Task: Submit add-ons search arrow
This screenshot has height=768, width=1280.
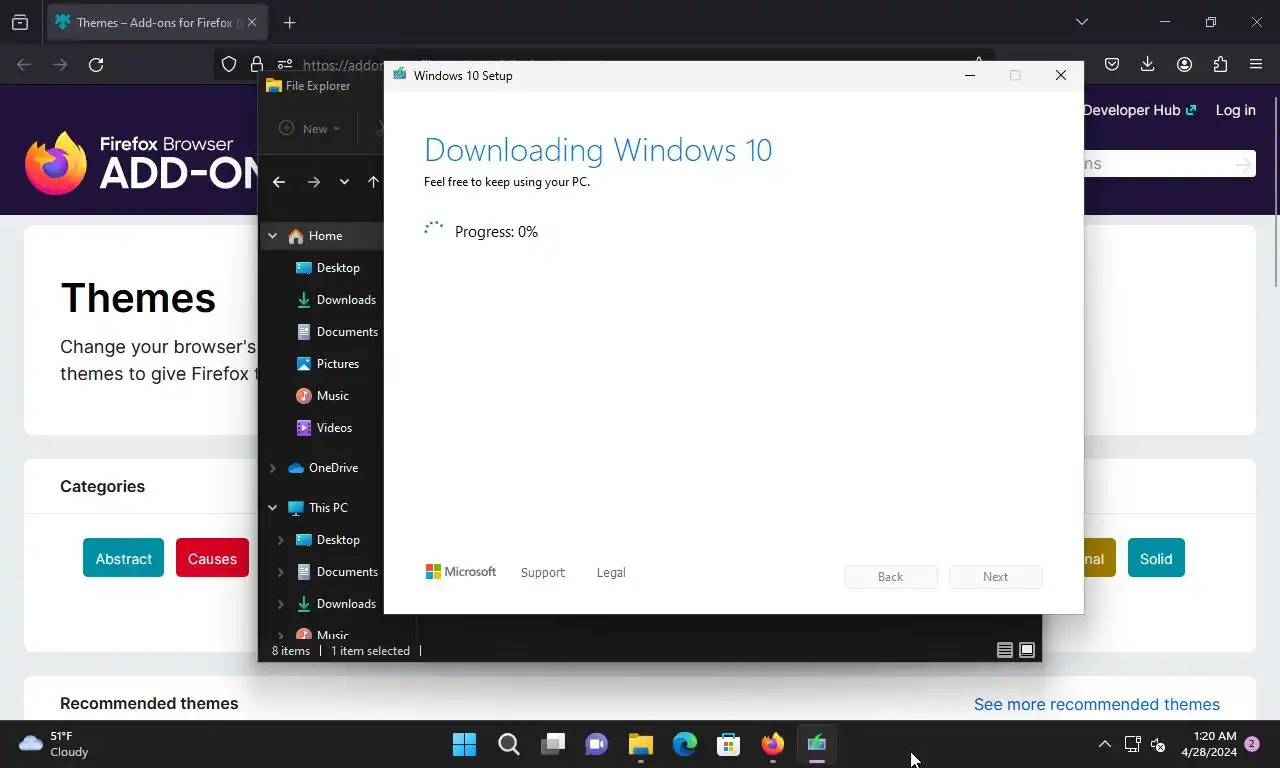Action: pos(1242,164)
